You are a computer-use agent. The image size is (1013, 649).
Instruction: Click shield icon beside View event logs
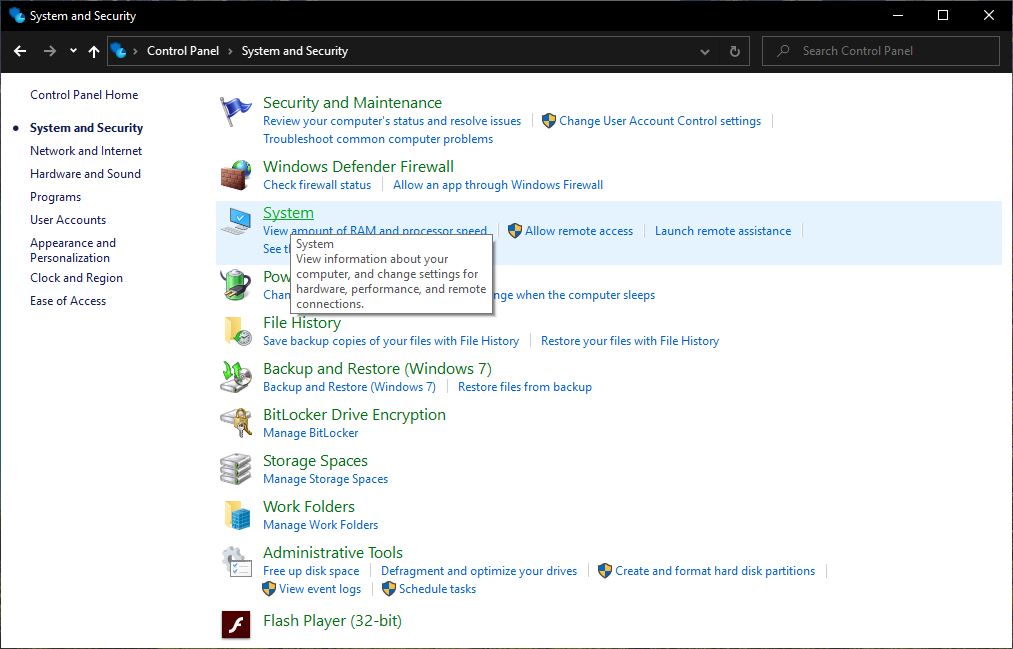(x=269, y=589)
